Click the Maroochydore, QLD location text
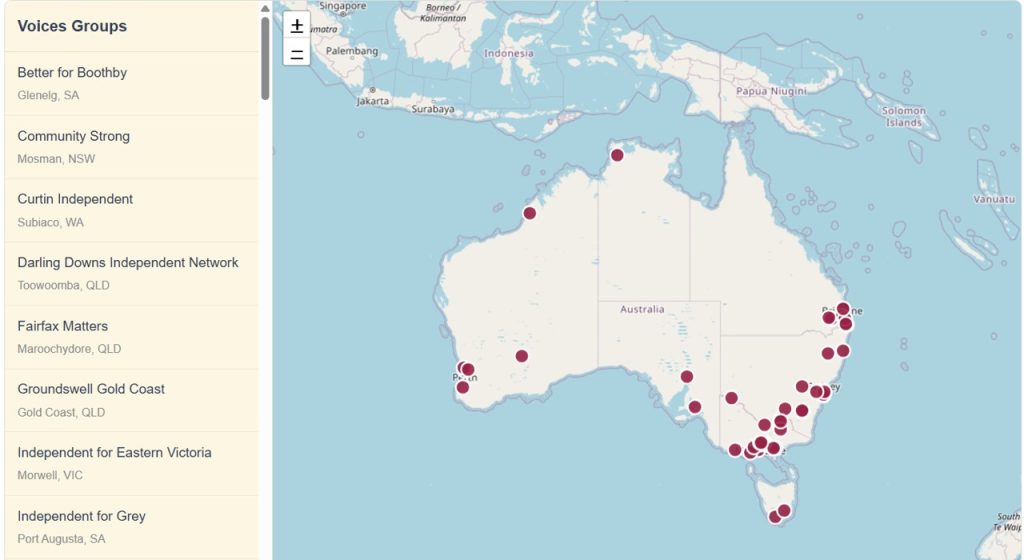This screenshot has height=560, width=1024. pos(69,349)
